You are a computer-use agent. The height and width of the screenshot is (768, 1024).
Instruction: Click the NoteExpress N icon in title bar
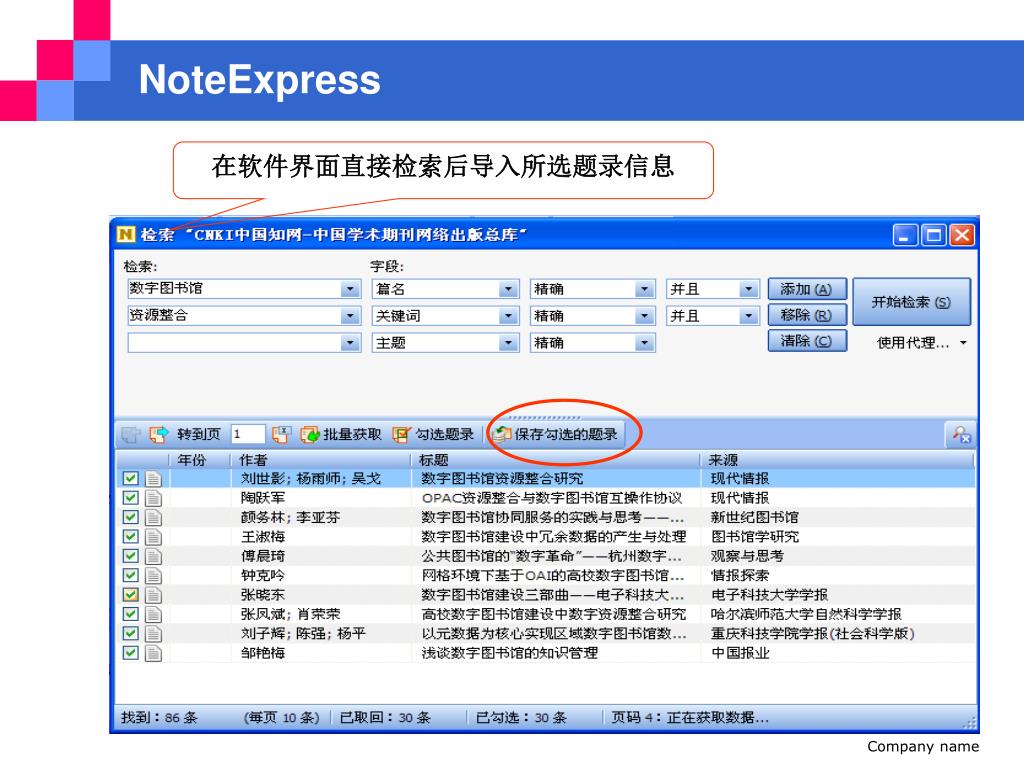tap(126, 234)
